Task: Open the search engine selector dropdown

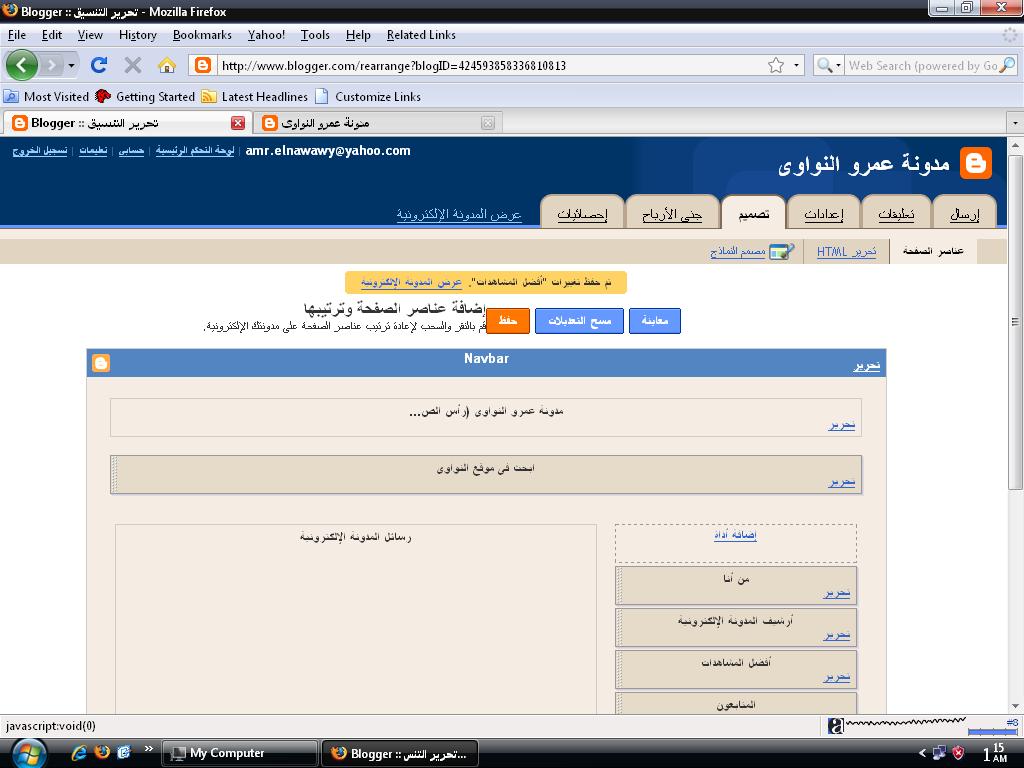Action: [x=839, y=65]
